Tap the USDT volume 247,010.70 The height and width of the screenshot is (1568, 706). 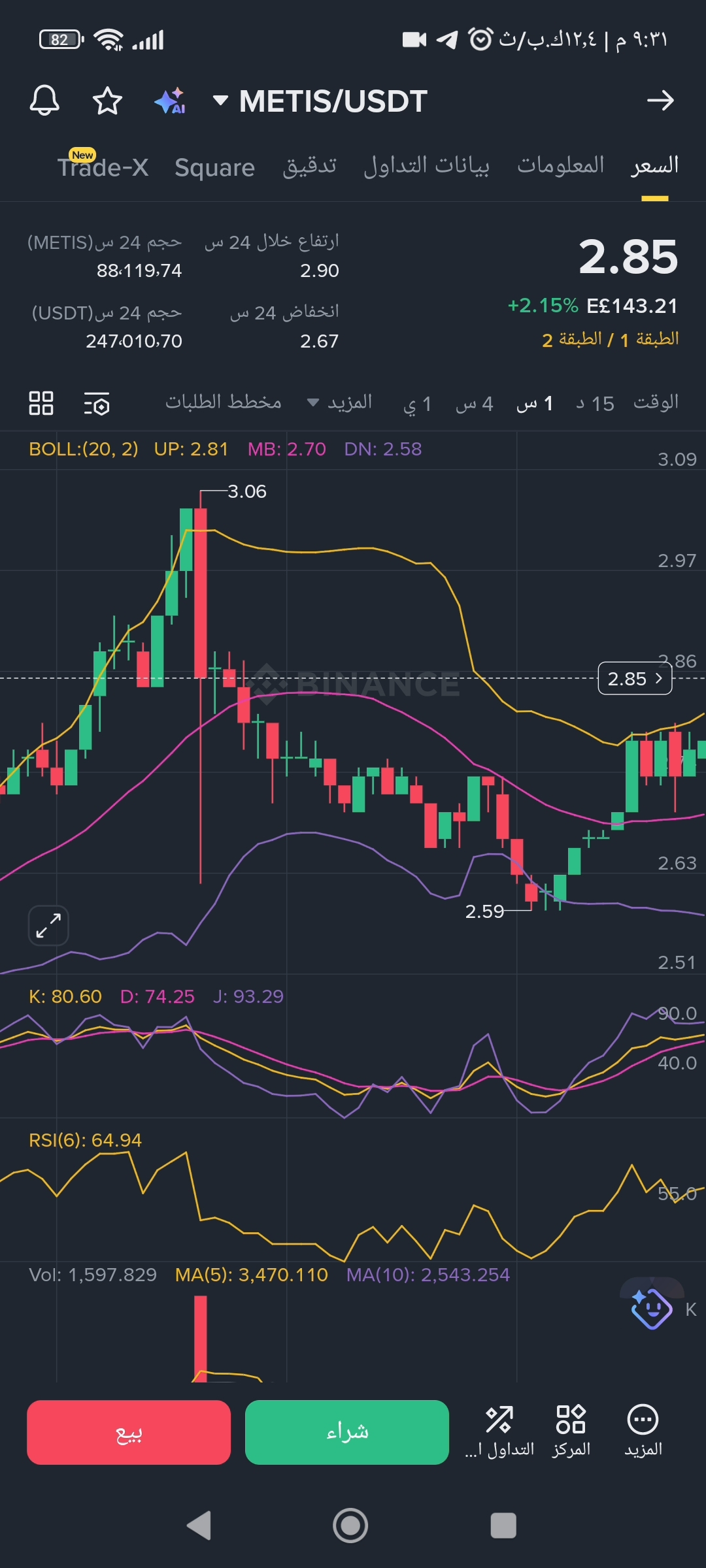(134, 341)
